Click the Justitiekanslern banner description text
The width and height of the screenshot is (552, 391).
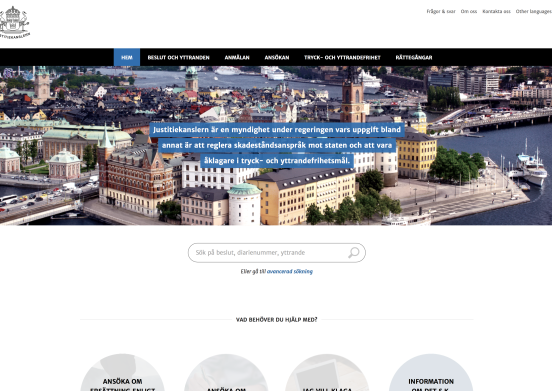tap(277, 145)
